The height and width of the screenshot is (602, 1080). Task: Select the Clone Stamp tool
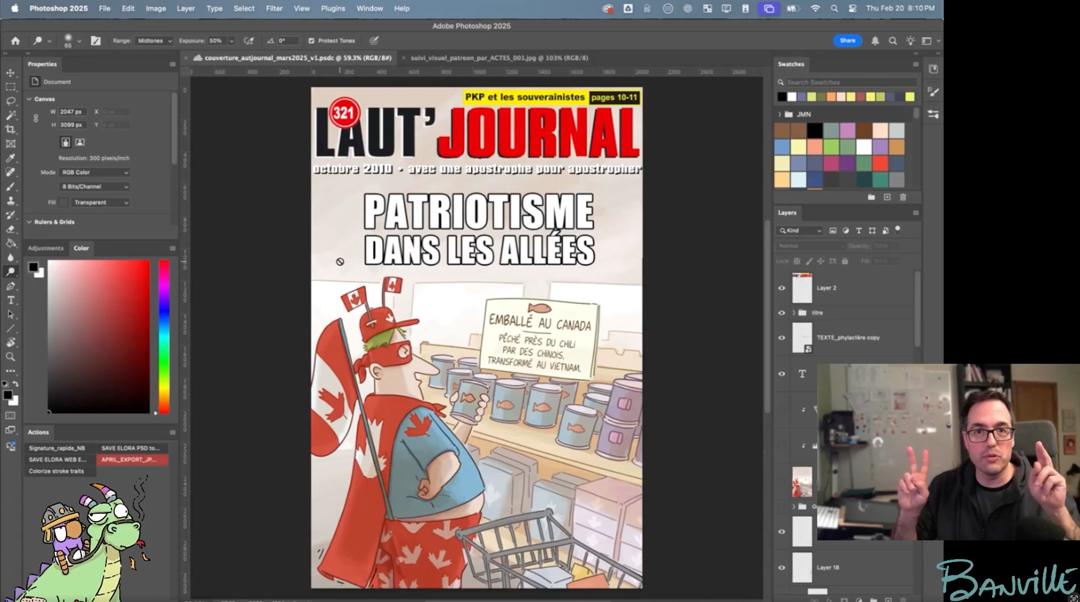point(10,200)
